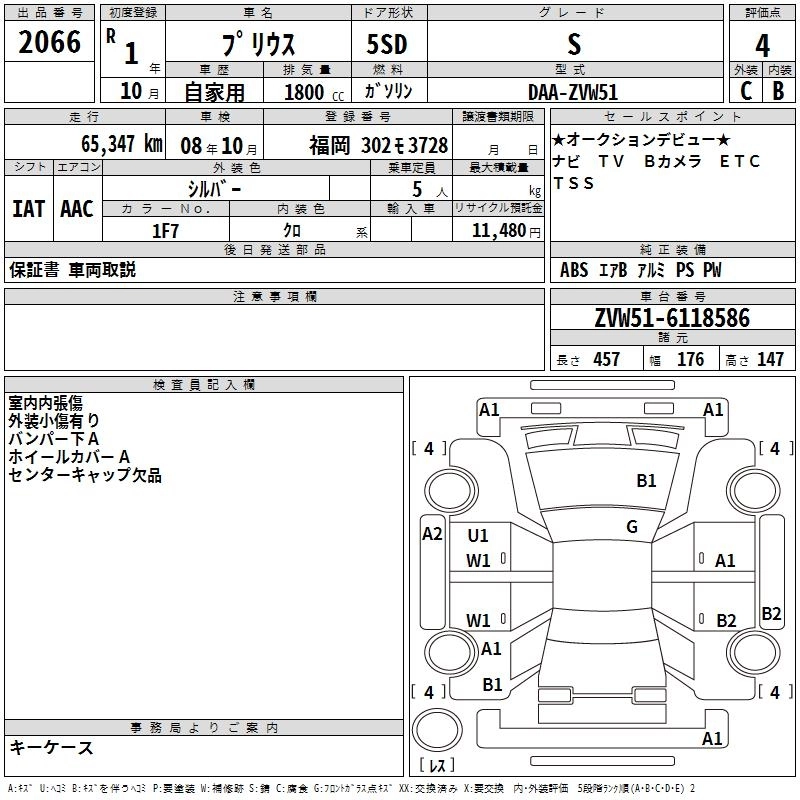The width and height of the screenshot is (800, 800).
Task: Select the 注意事項欄 header
Action: pos(274,296)
